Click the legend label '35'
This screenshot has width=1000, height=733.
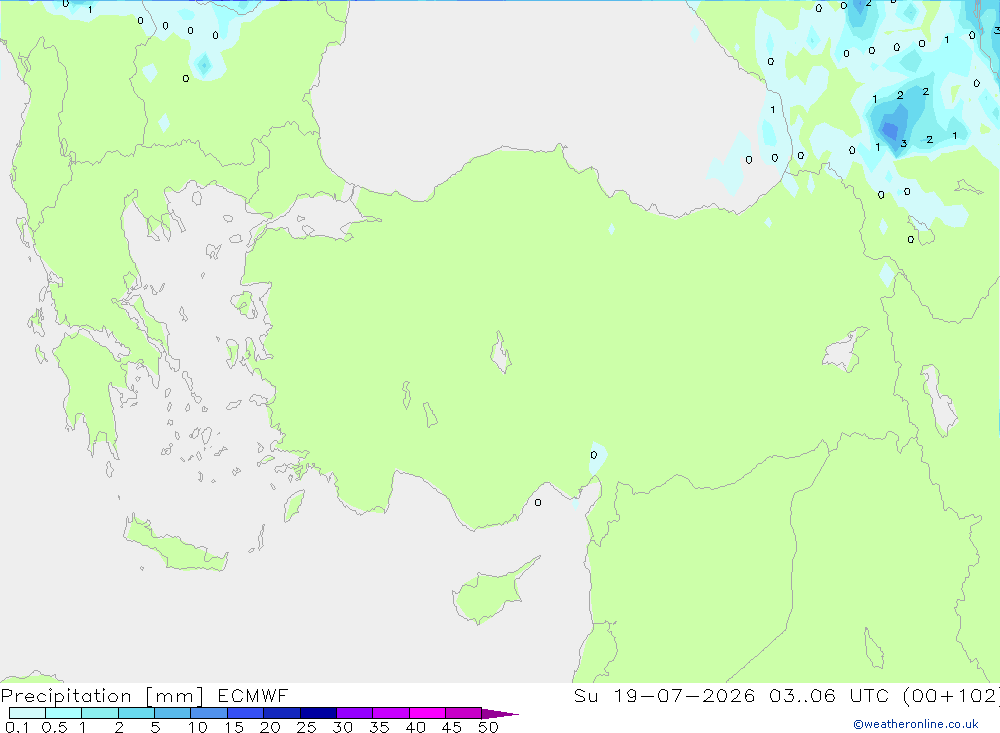(x=379, y=727)
